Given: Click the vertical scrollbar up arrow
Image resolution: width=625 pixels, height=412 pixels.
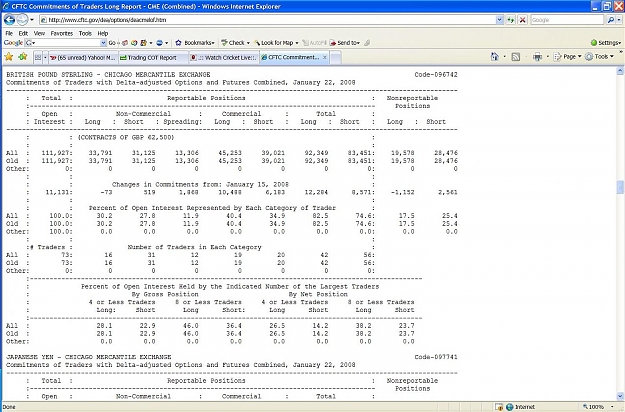Looking at the screenshot, I should [620, 71].
